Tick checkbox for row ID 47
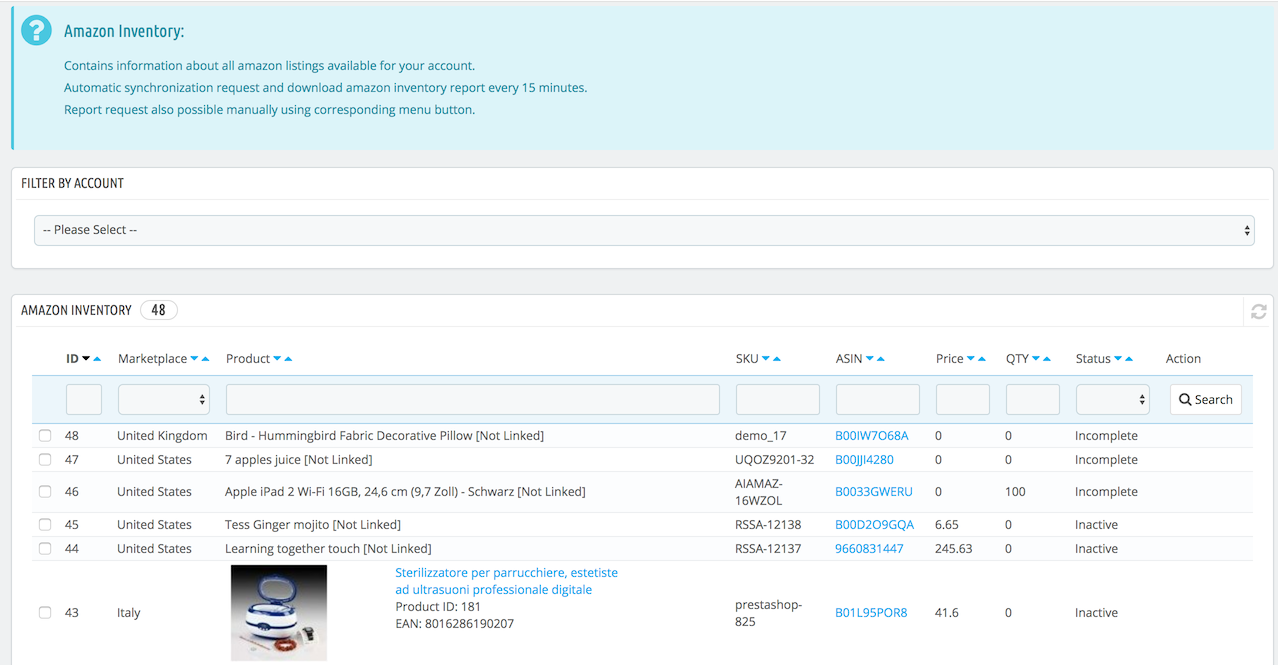 (x=45, y=460)
